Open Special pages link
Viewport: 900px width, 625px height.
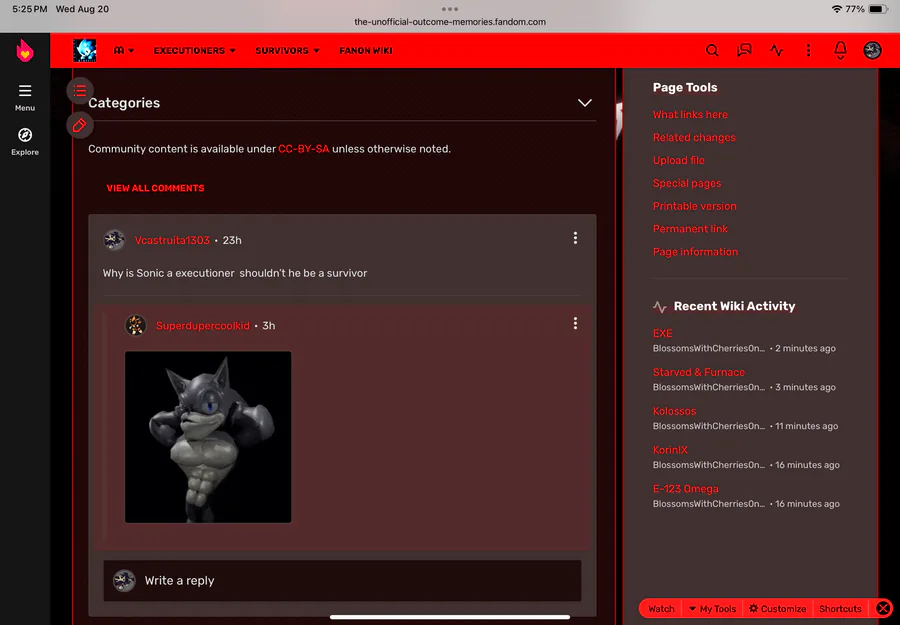[686, 183]
